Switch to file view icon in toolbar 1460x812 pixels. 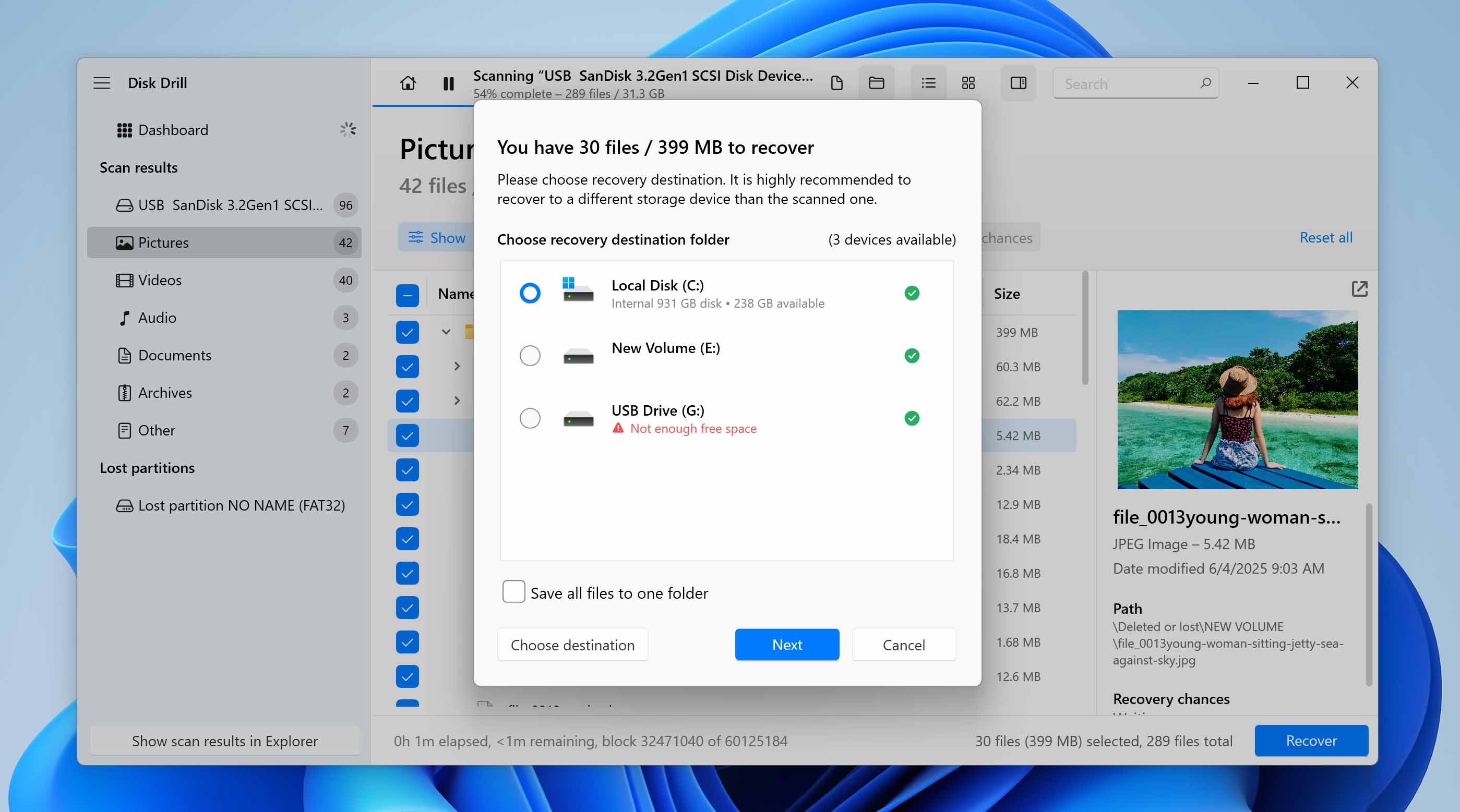(x=836, y=83)
